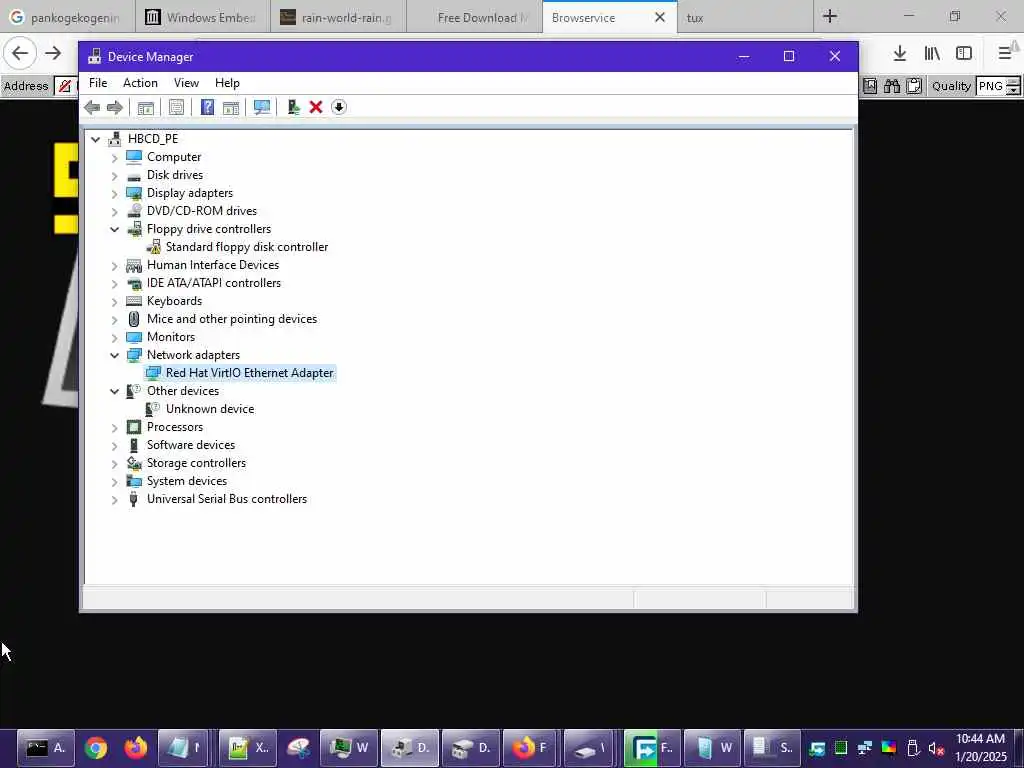Open the browser library bookshelf icon
The image size is (1024, 768).
pos(932,53)
